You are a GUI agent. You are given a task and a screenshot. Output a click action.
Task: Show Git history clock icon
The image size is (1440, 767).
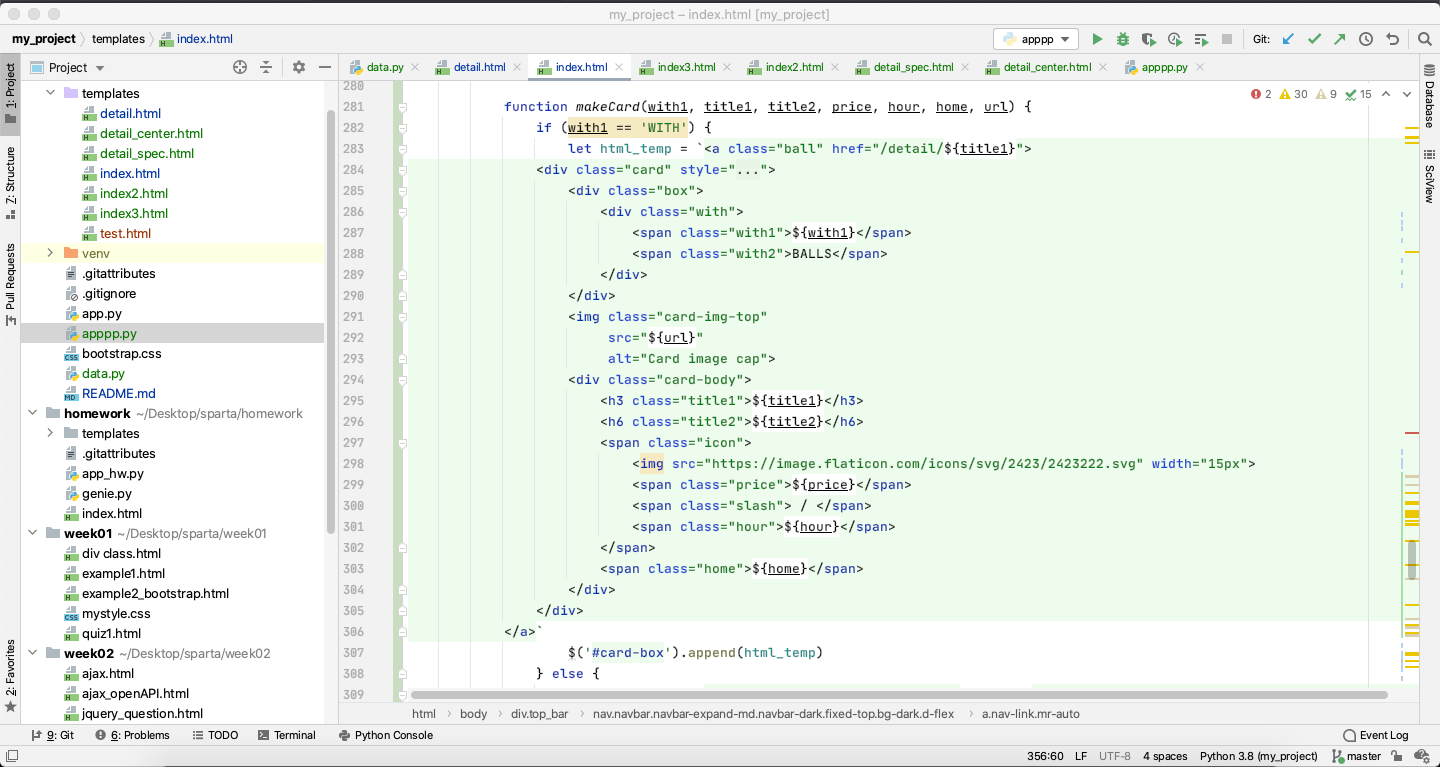[1366, 39]
